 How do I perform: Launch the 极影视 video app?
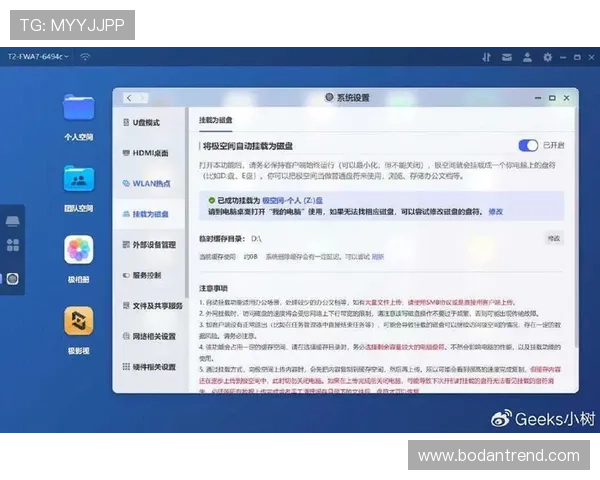tap(78, 321)
